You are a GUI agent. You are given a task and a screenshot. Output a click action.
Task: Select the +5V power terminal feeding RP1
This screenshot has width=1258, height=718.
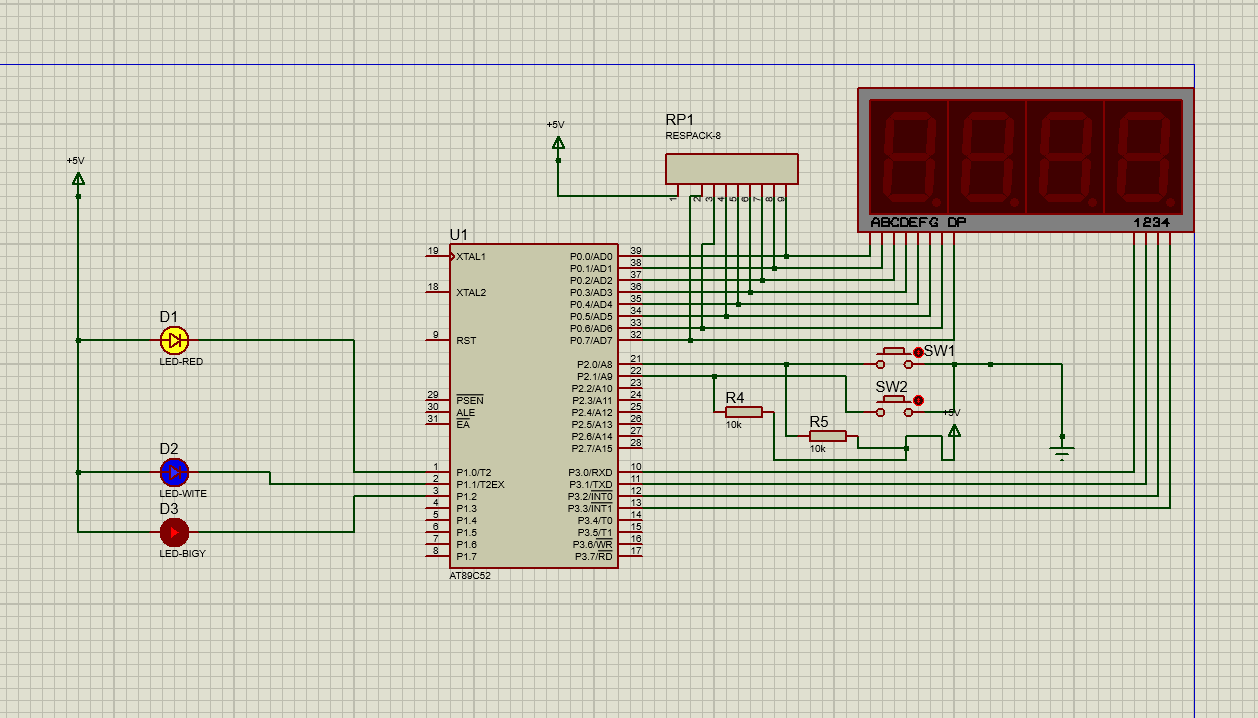(x=558, y=143)
